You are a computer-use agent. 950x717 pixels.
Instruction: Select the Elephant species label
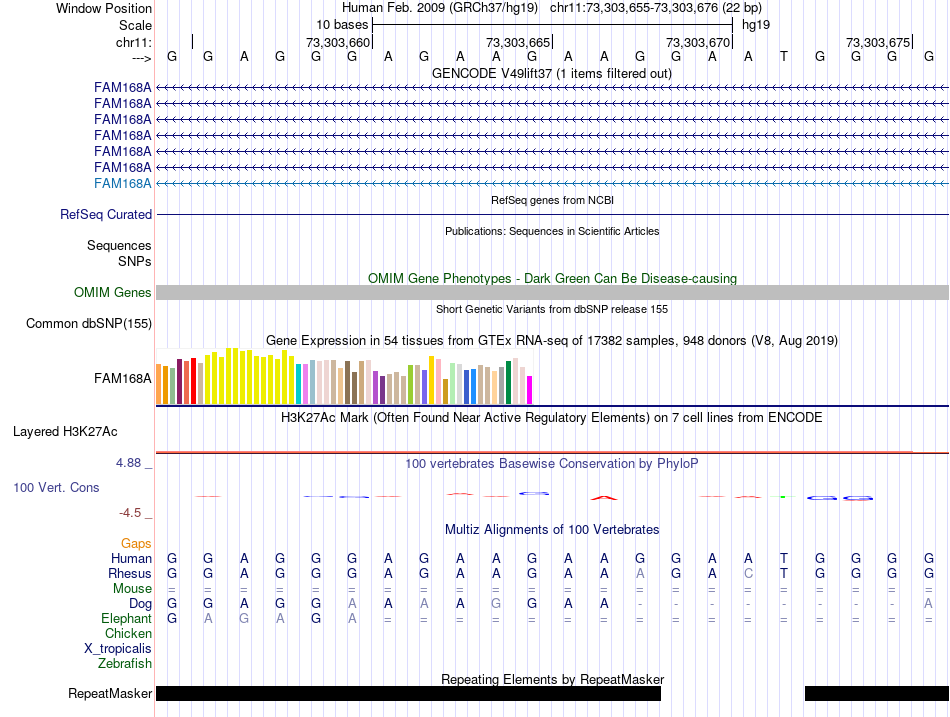click(126, 618)
